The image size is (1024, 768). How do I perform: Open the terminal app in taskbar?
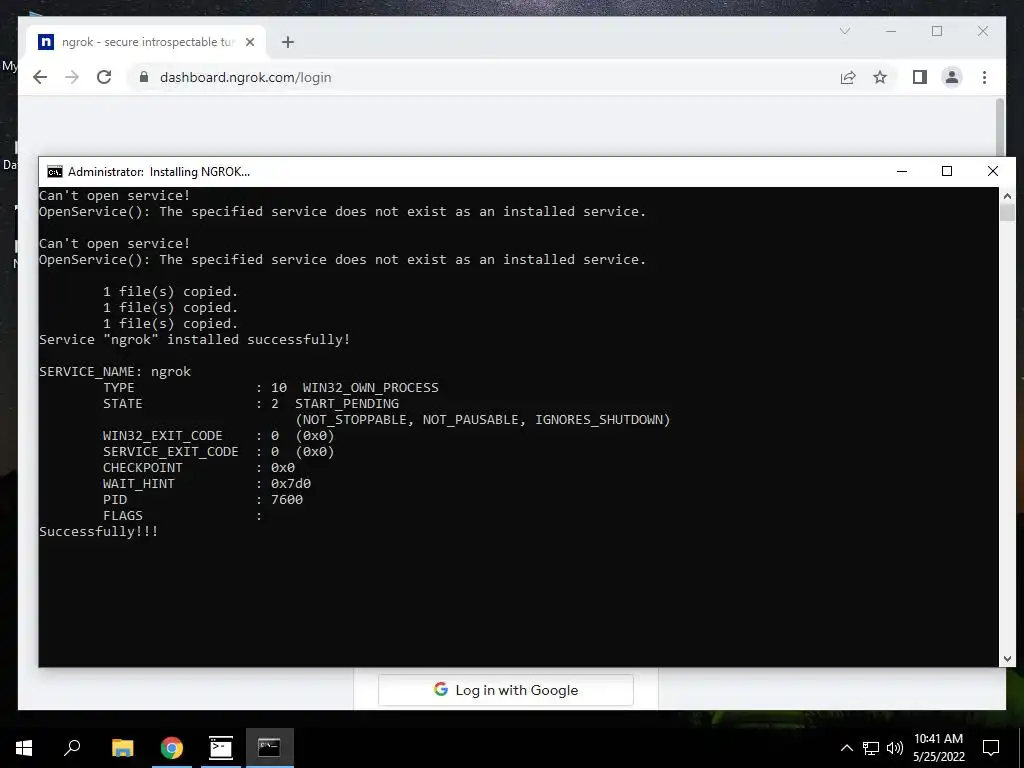[221, 748]
